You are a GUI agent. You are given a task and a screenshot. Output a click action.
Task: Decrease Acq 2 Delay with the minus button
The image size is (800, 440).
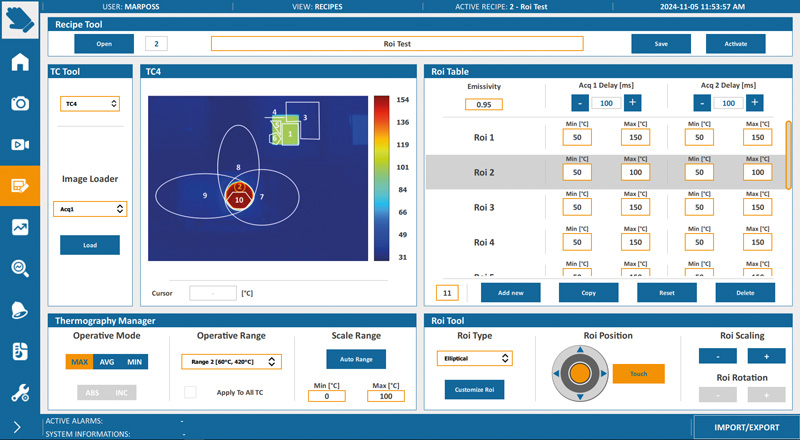pyautogui.click(x=703, y=103)
